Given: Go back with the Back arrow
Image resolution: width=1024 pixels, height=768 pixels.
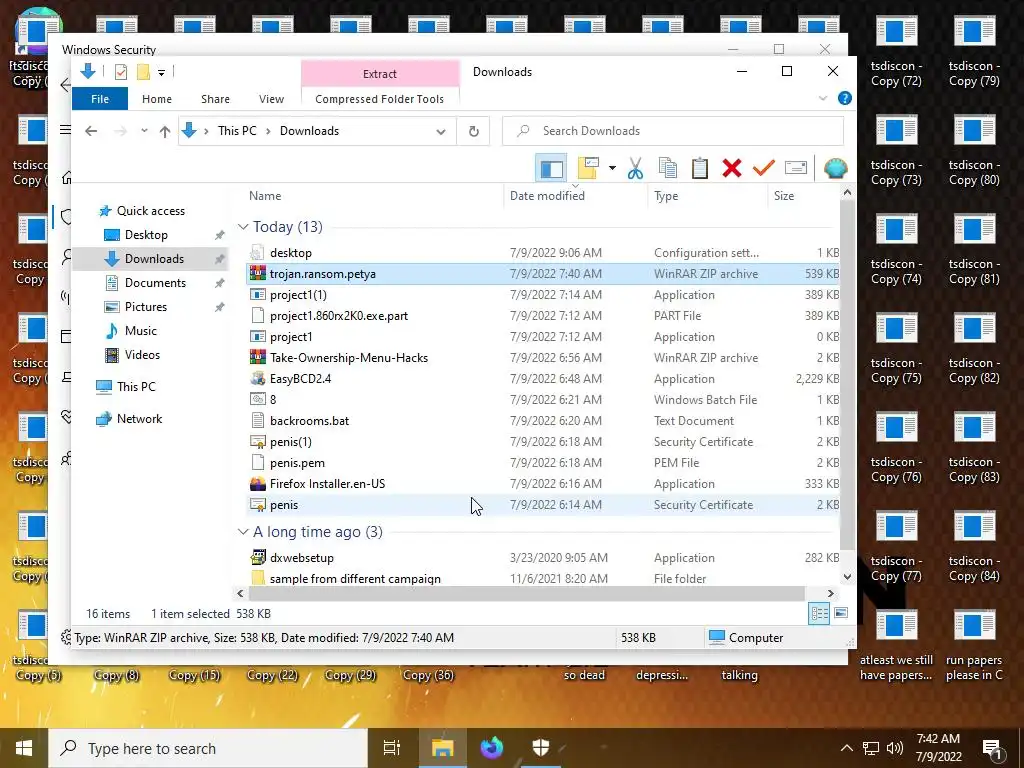Looking at the screenshot, I should pos(91,131).
